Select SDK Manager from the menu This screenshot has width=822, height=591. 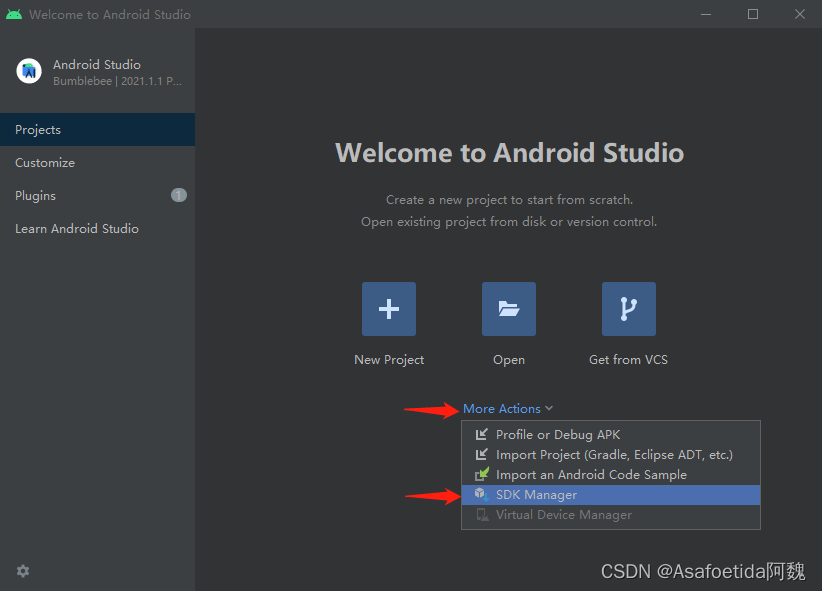pyautogui.click(x=611, y=495)
